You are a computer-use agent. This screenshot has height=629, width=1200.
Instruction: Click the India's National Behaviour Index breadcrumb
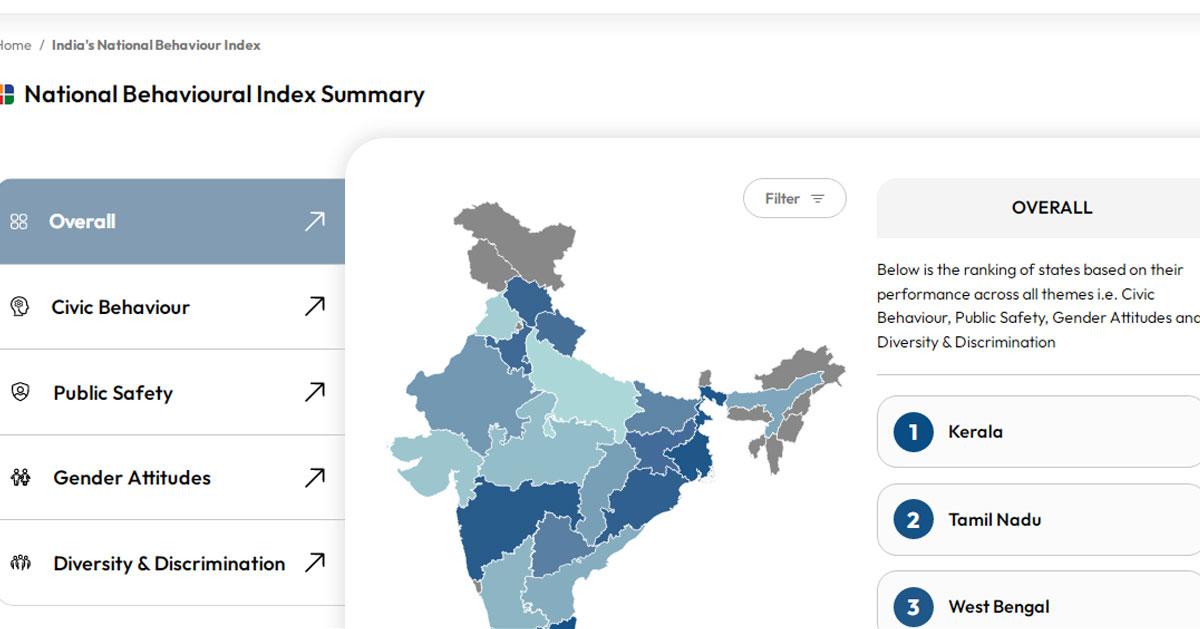tap(156, 45)
